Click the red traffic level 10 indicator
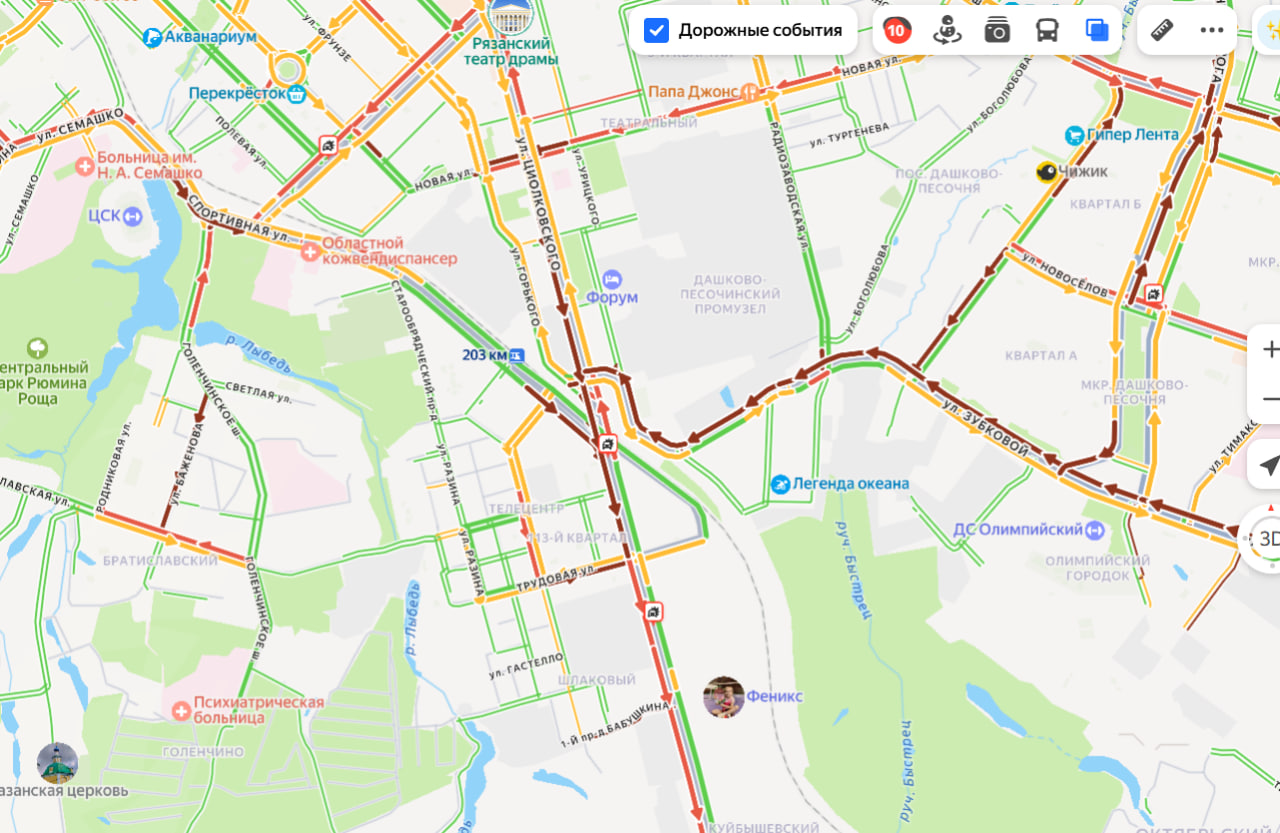Viewport: 1280px width, 833px height. [x=897, y=30]
